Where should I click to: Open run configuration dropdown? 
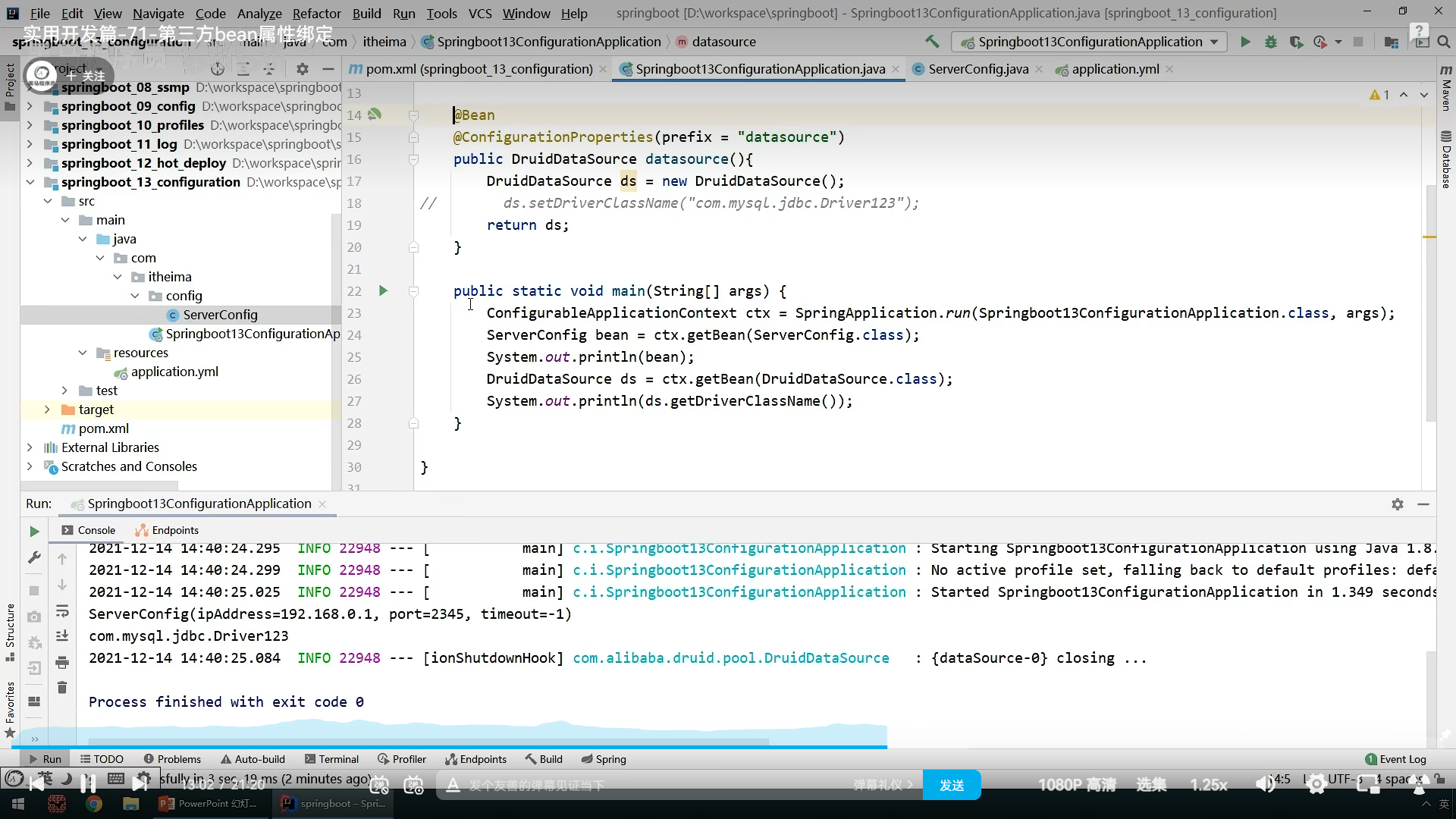pyautogui.click(x=1213, y=42)
